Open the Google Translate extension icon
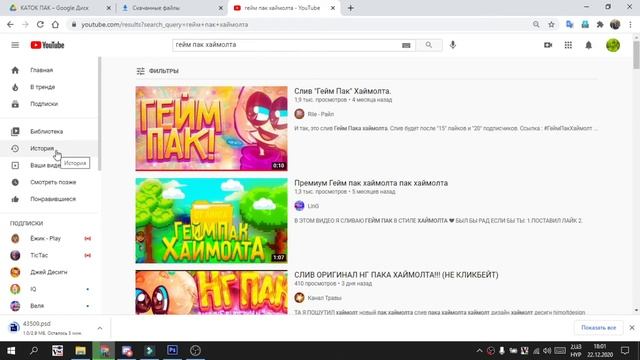640x360 pixels. point(570,24)
